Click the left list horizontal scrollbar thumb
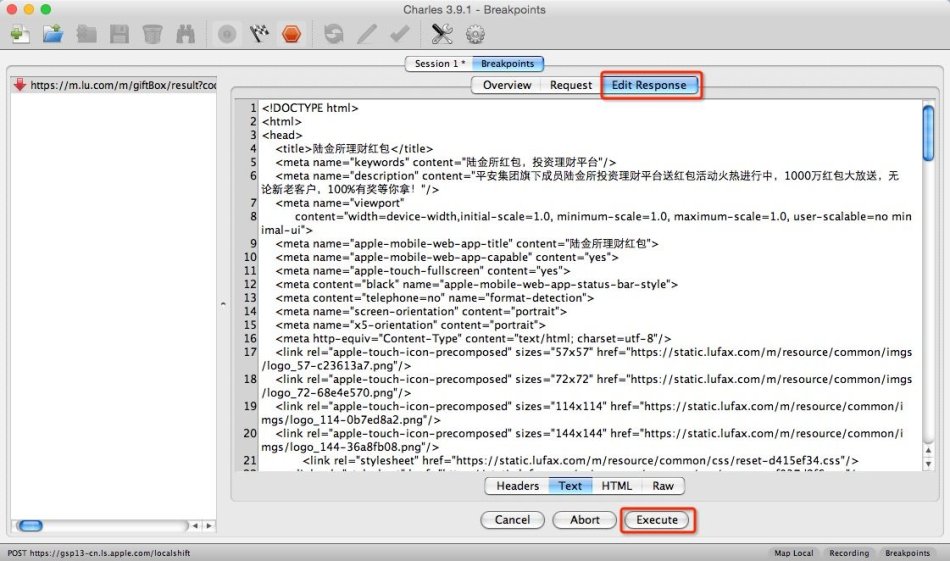Viewport: 950px width, 561px height. [29, 525]
